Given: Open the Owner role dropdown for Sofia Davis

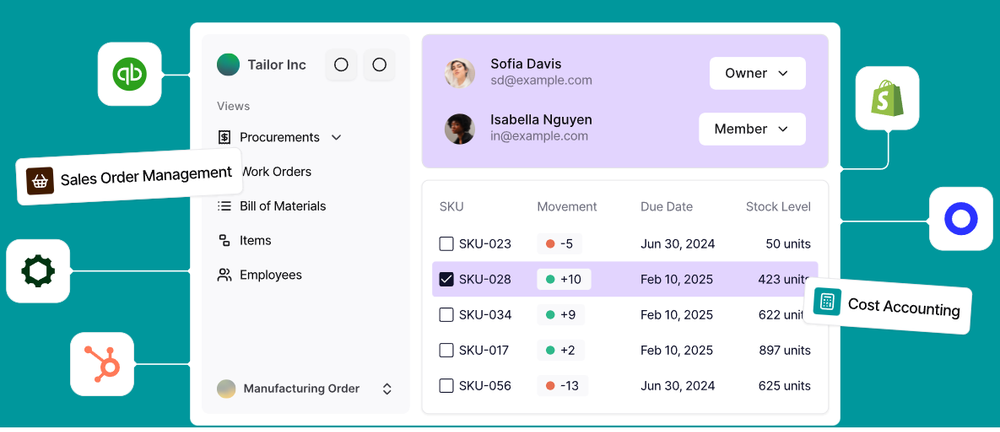Looking at the screenshot, I should 758,73.
